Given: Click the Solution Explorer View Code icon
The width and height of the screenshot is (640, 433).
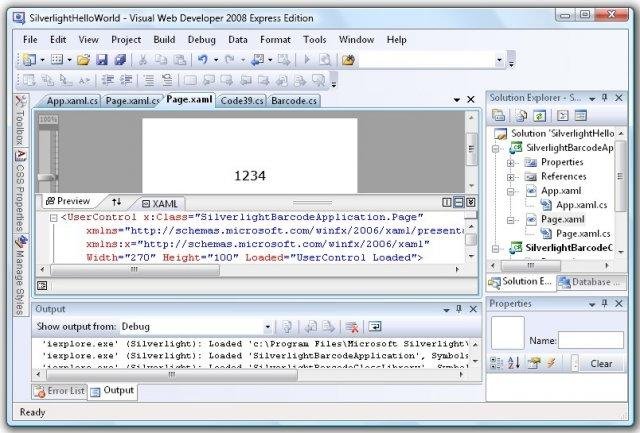Looking at the screenshot, I should click(563, 116).
